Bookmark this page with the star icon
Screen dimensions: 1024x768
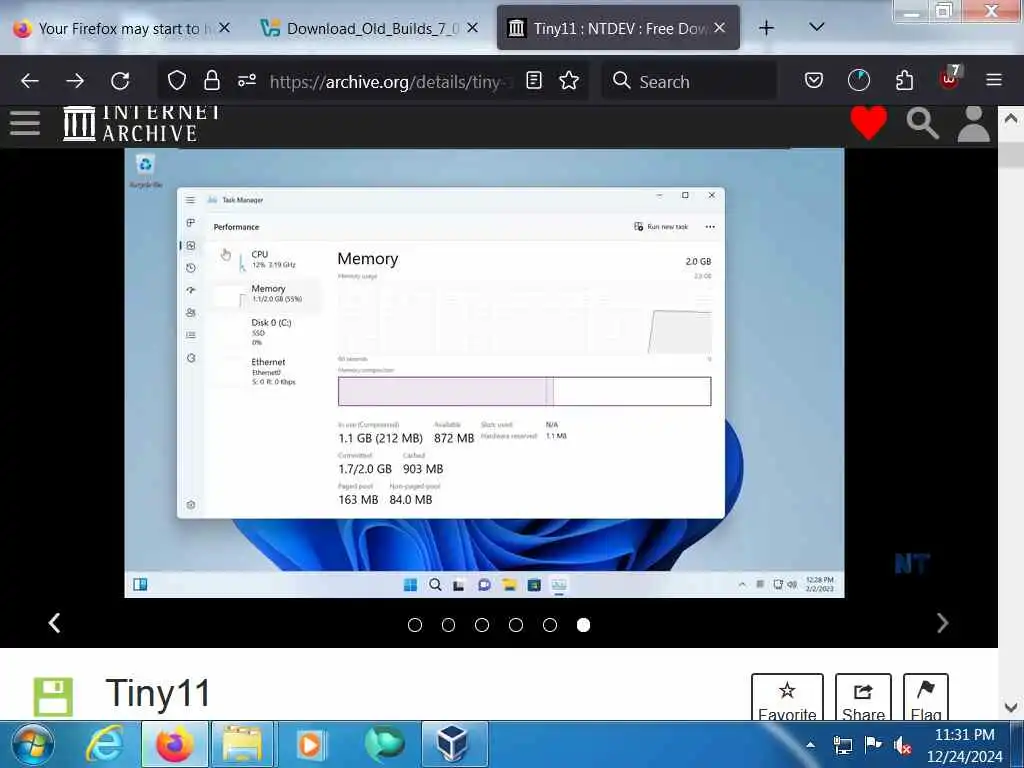point(569,81)
